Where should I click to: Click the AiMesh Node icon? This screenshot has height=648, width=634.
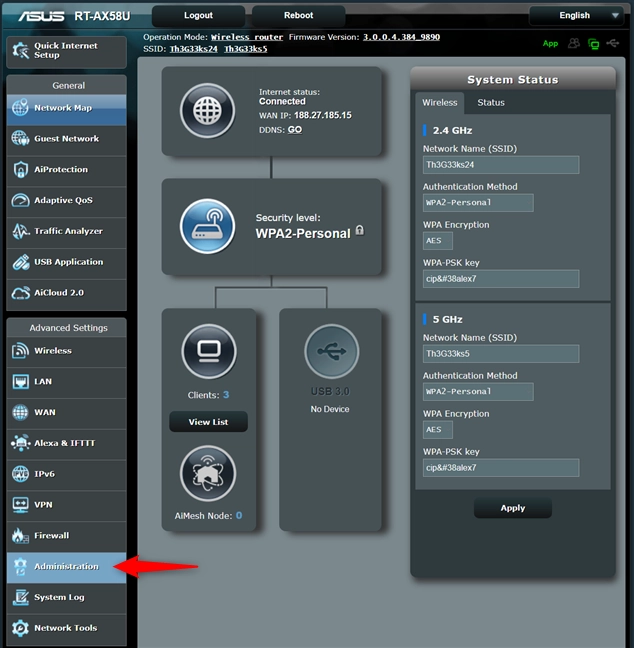(x=208, y=473)
